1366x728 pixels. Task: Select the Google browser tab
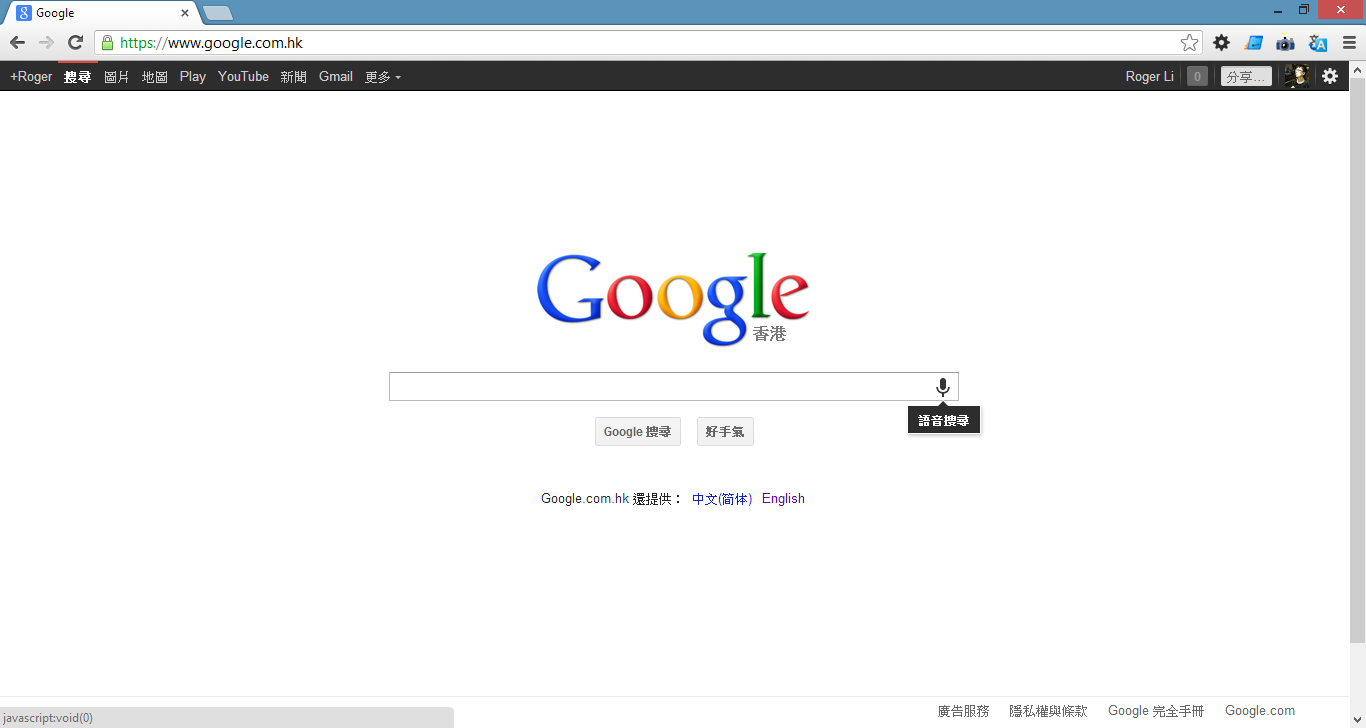tap(100, 13)
